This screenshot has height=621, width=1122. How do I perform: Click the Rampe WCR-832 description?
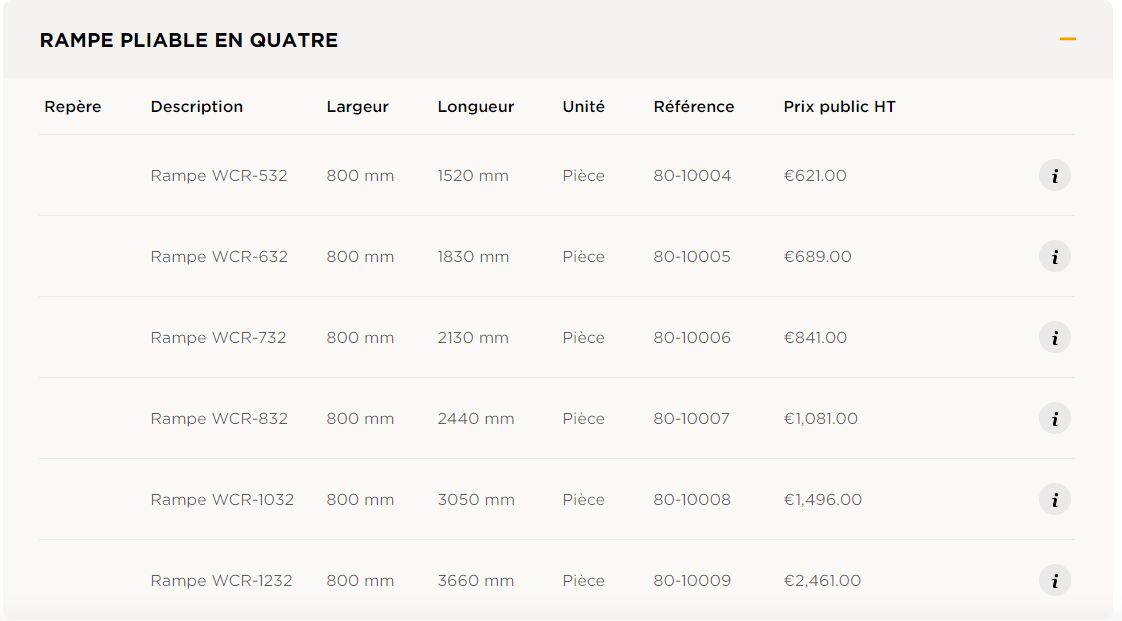click(x=219, y=419)
